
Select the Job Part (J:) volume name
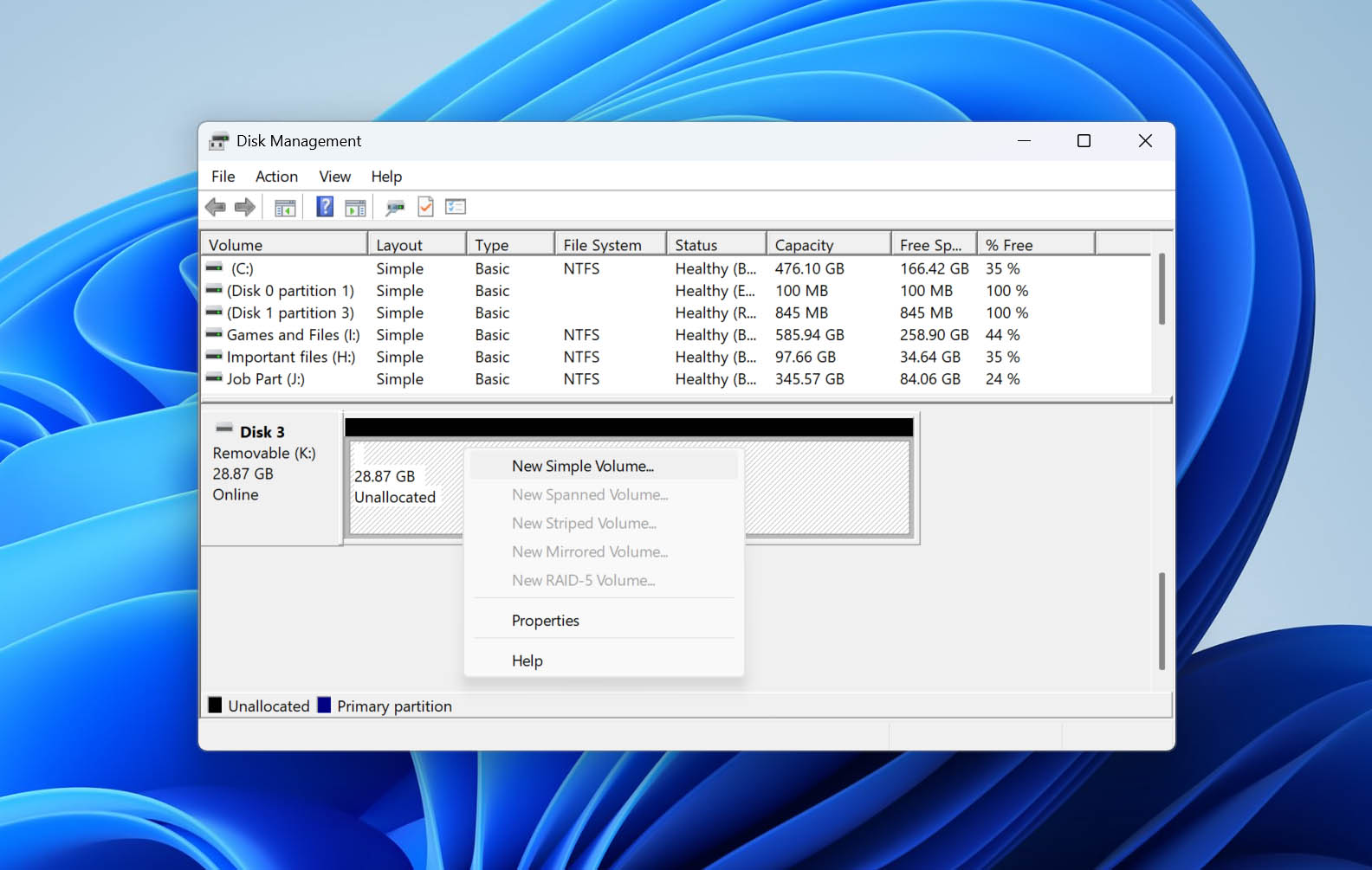coord(266,379)
